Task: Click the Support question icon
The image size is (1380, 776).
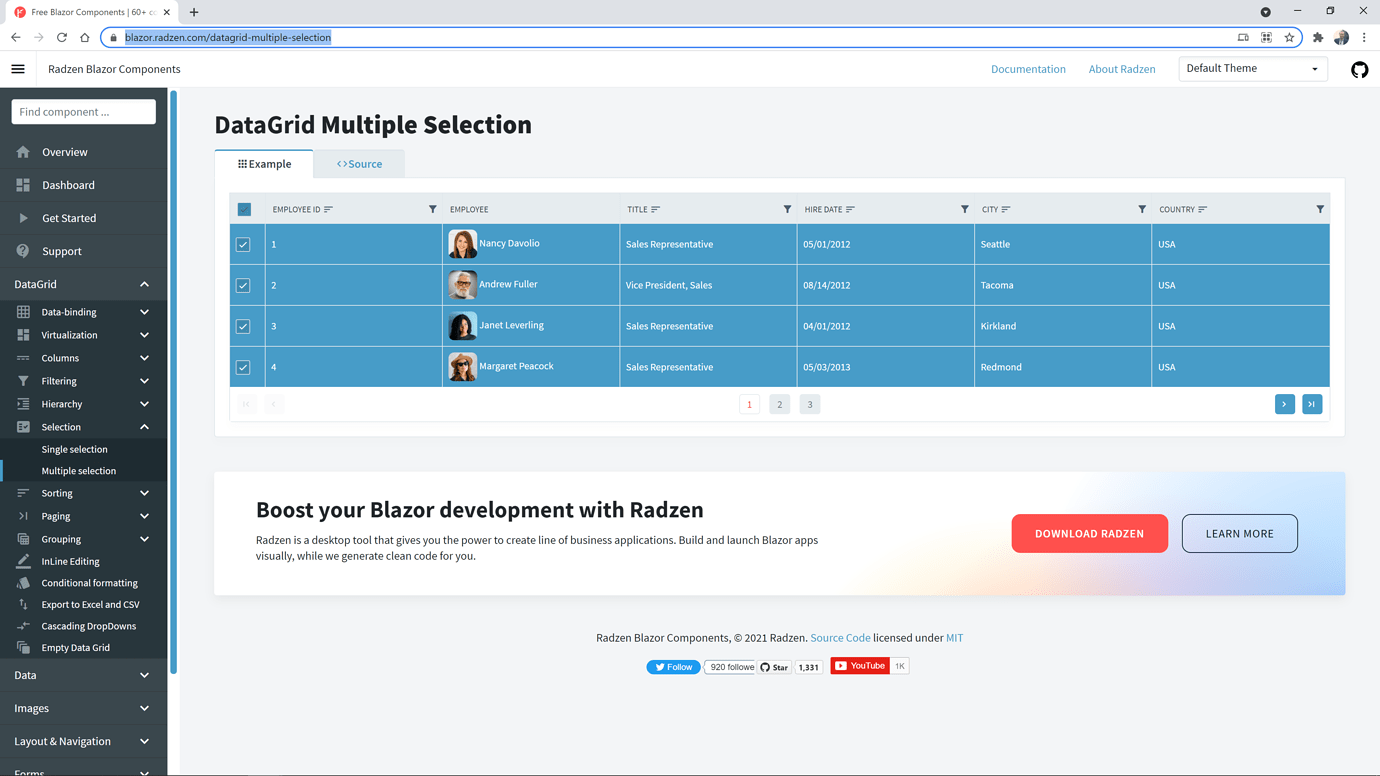Action: coord(23,251)
